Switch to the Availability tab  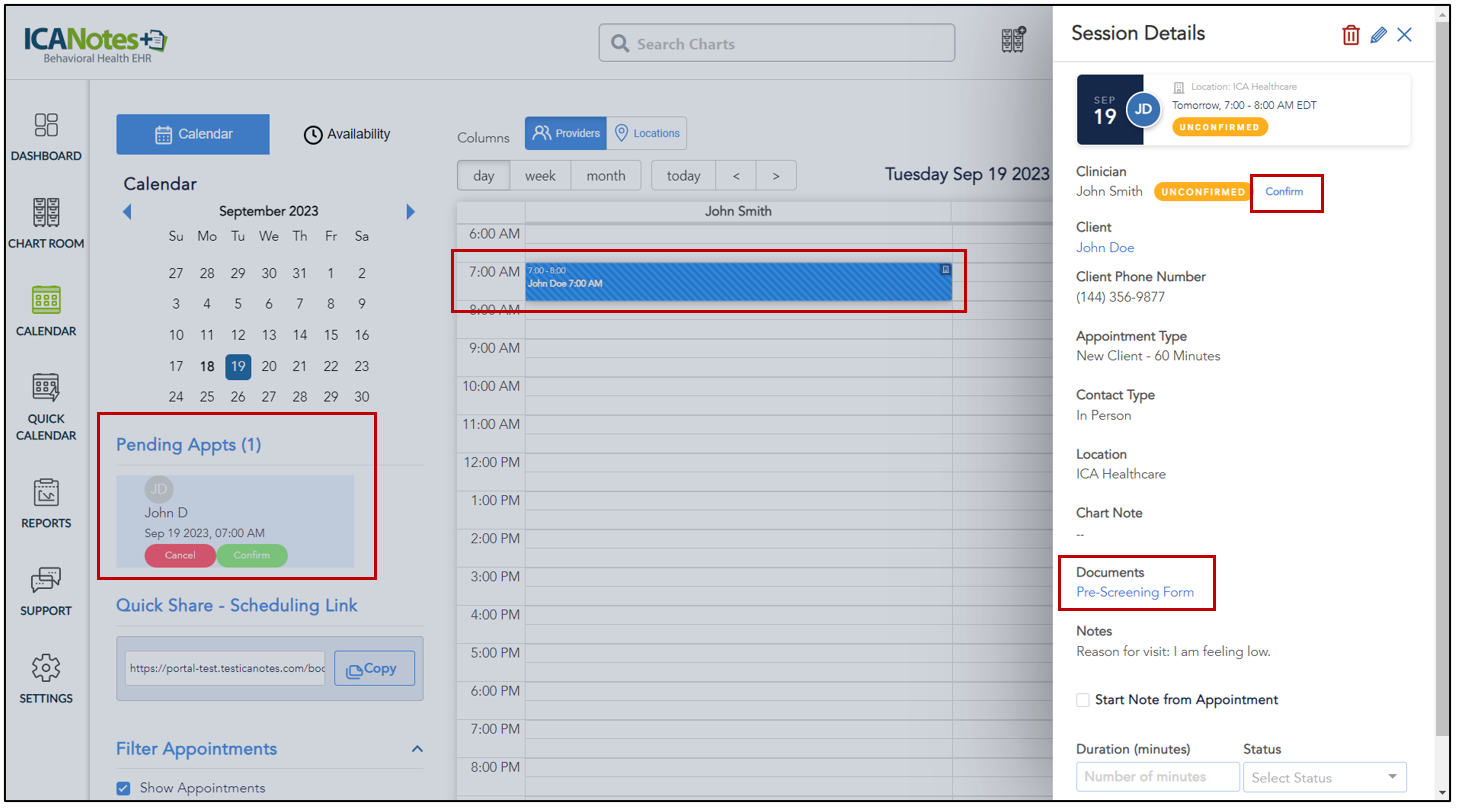point(347,134)
